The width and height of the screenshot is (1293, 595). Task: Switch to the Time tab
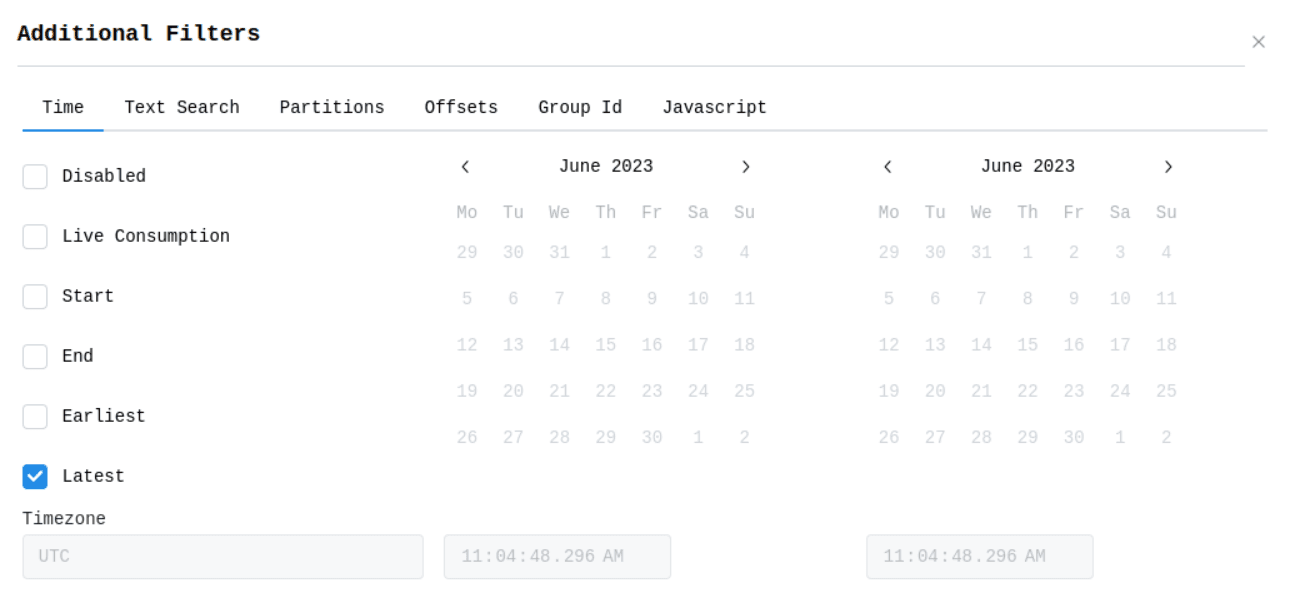pos(63,107)
